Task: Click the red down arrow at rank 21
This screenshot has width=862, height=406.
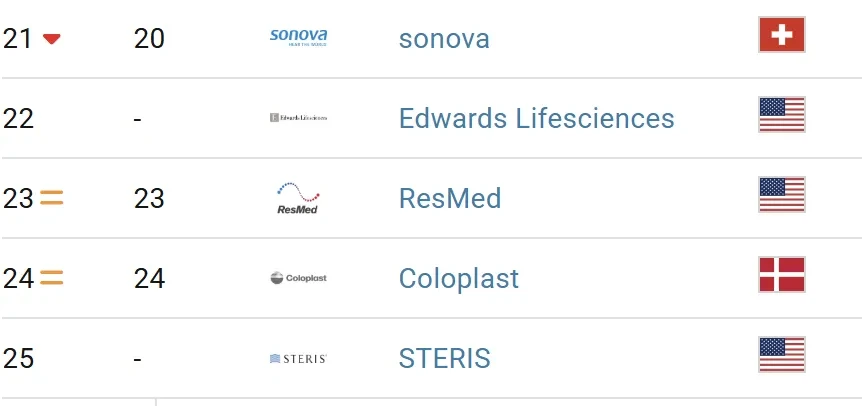Action: pos(52,39)
